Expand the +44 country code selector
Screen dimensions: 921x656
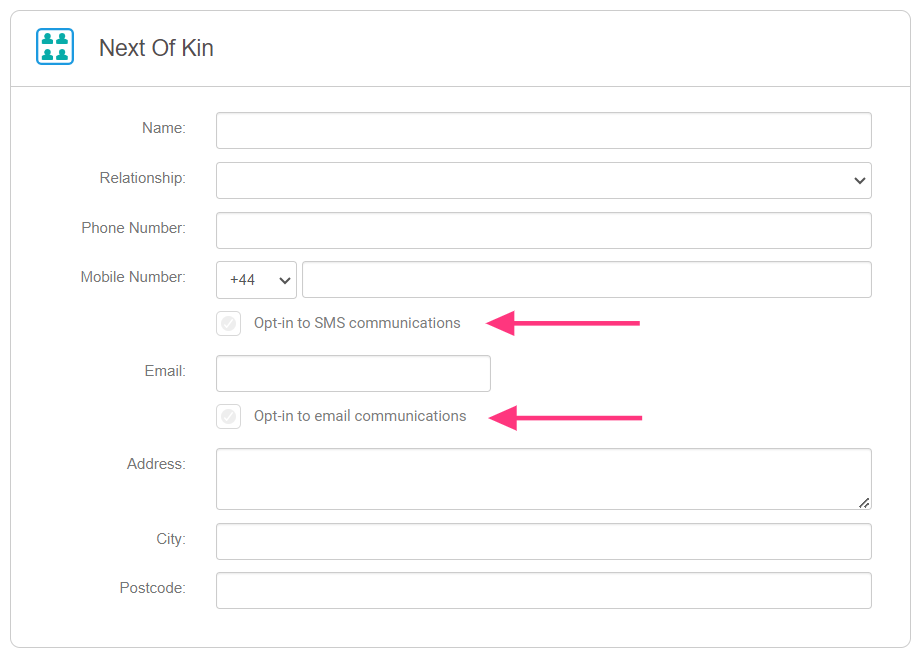pos(256,280)
